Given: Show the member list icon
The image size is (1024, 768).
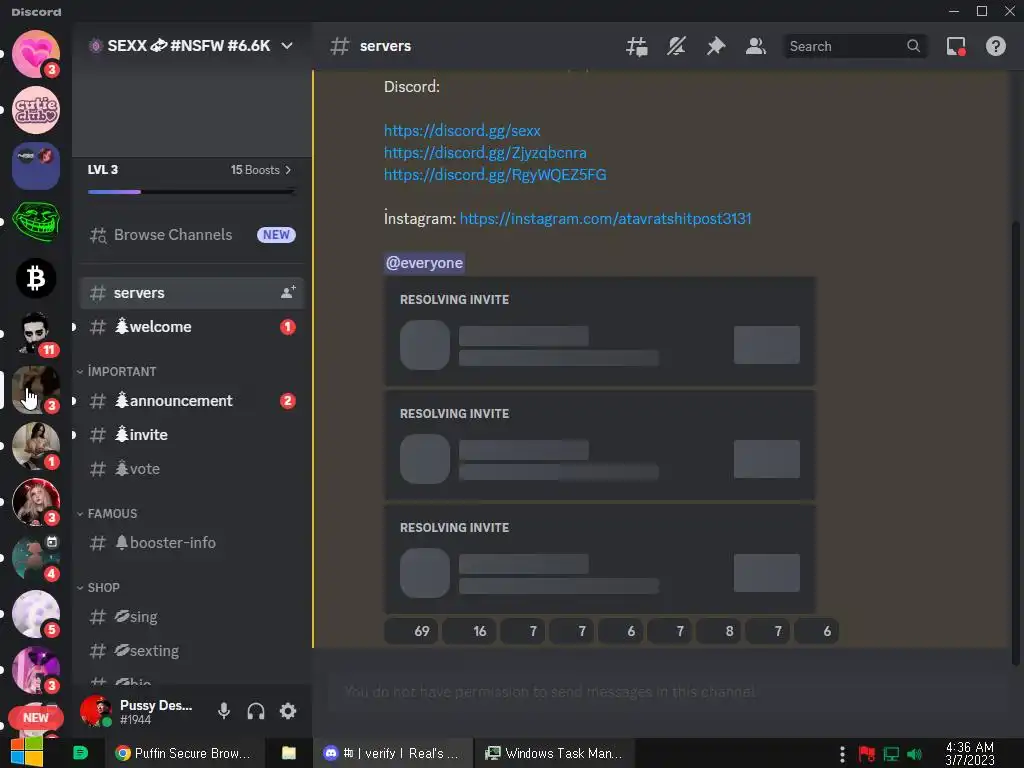Looking at the screenshot, I should tap(756, 46).
